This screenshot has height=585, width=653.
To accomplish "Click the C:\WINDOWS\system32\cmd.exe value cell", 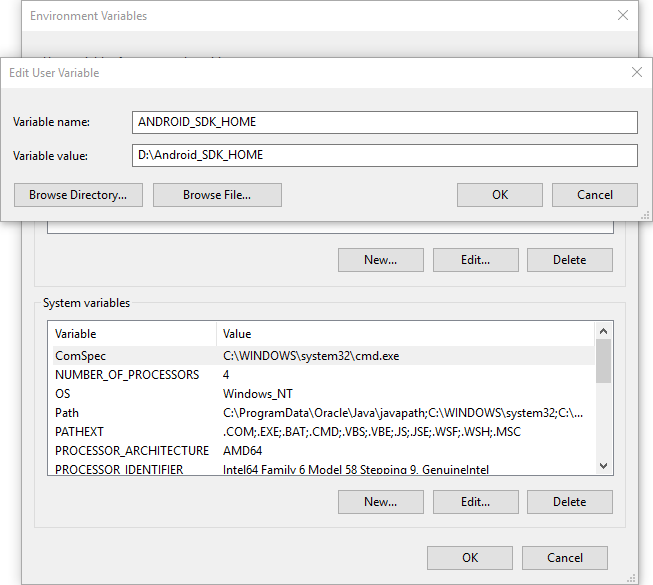I will [311, 356].
